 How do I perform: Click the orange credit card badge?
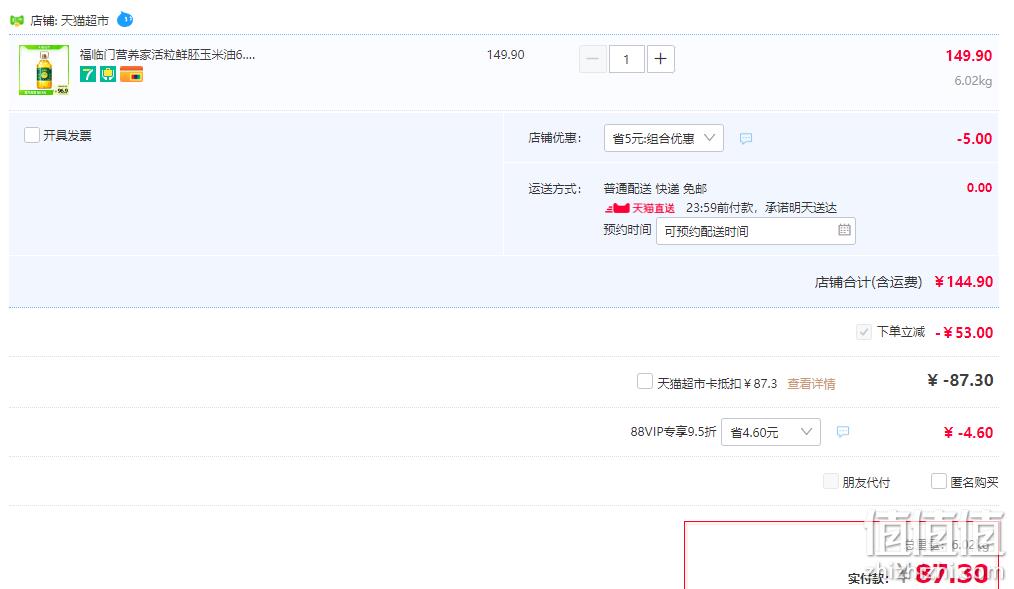[131, 74]
